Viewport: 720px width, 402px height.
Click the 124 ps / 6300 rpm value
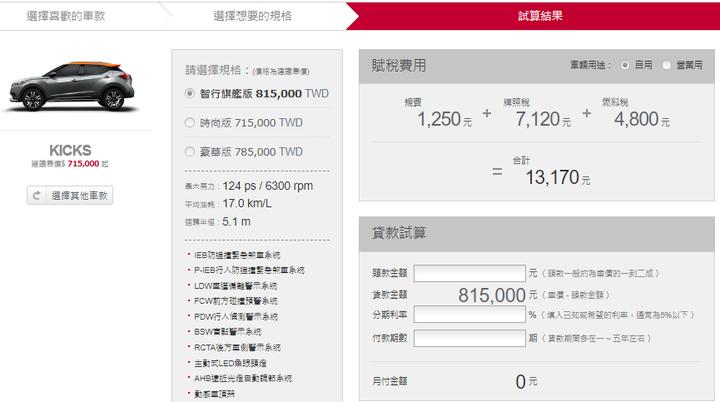pyautogui.click(x=268, y=186)
